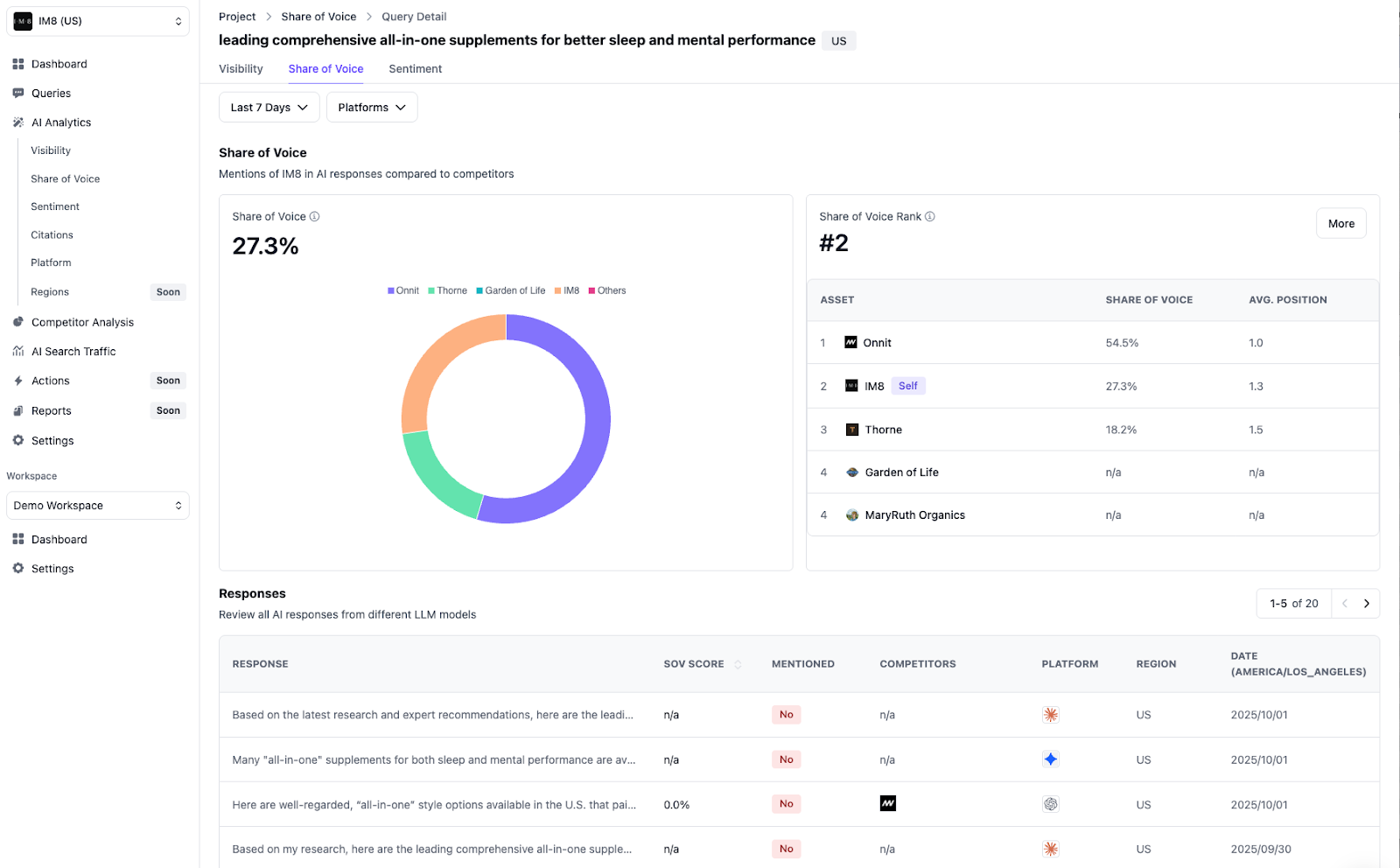Image resolution: width=1400 pixels, height=868 pixels.
Task: Click the Reports icon in the sidebar
Action: [18, 410]
